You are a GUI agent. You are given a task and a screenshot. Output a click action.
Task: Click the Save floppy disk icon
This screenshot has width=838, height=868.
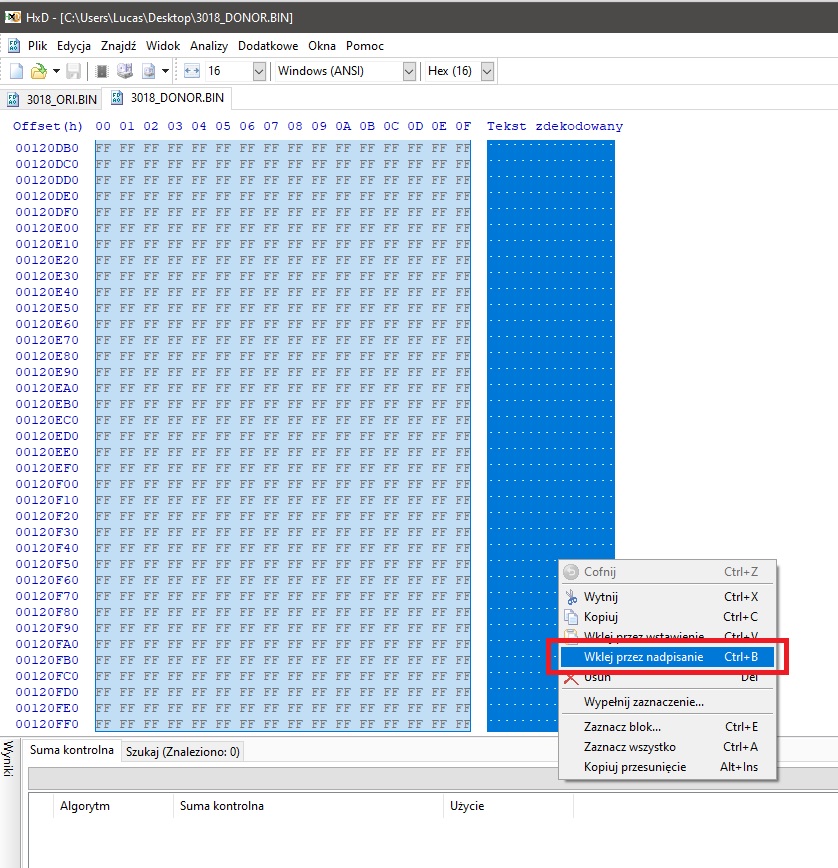74,71
